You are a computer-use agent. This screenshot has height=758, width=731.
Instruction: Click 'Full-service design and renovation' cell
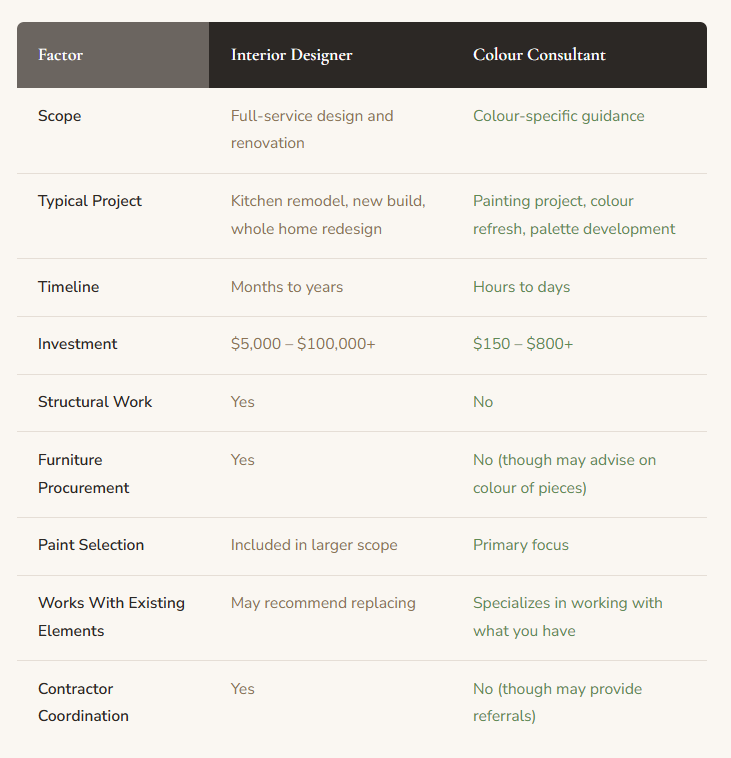(x=312, y=130)
